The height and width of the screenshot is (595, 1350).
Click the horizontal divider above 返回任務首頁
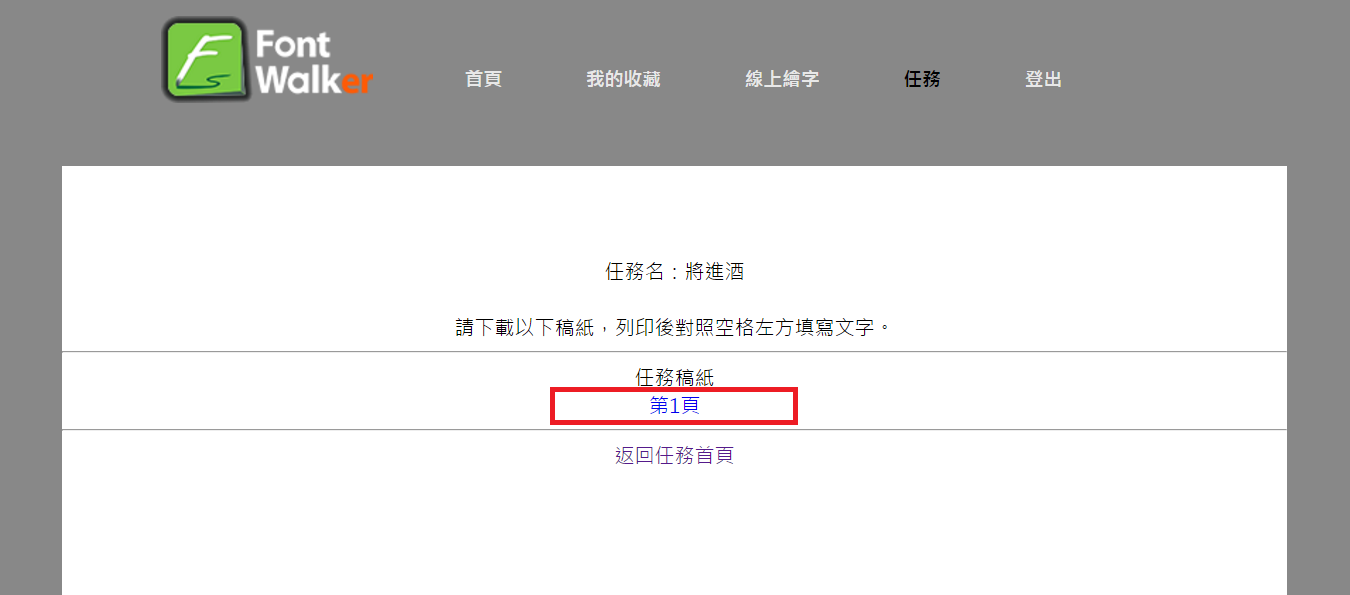pos(674,430)
